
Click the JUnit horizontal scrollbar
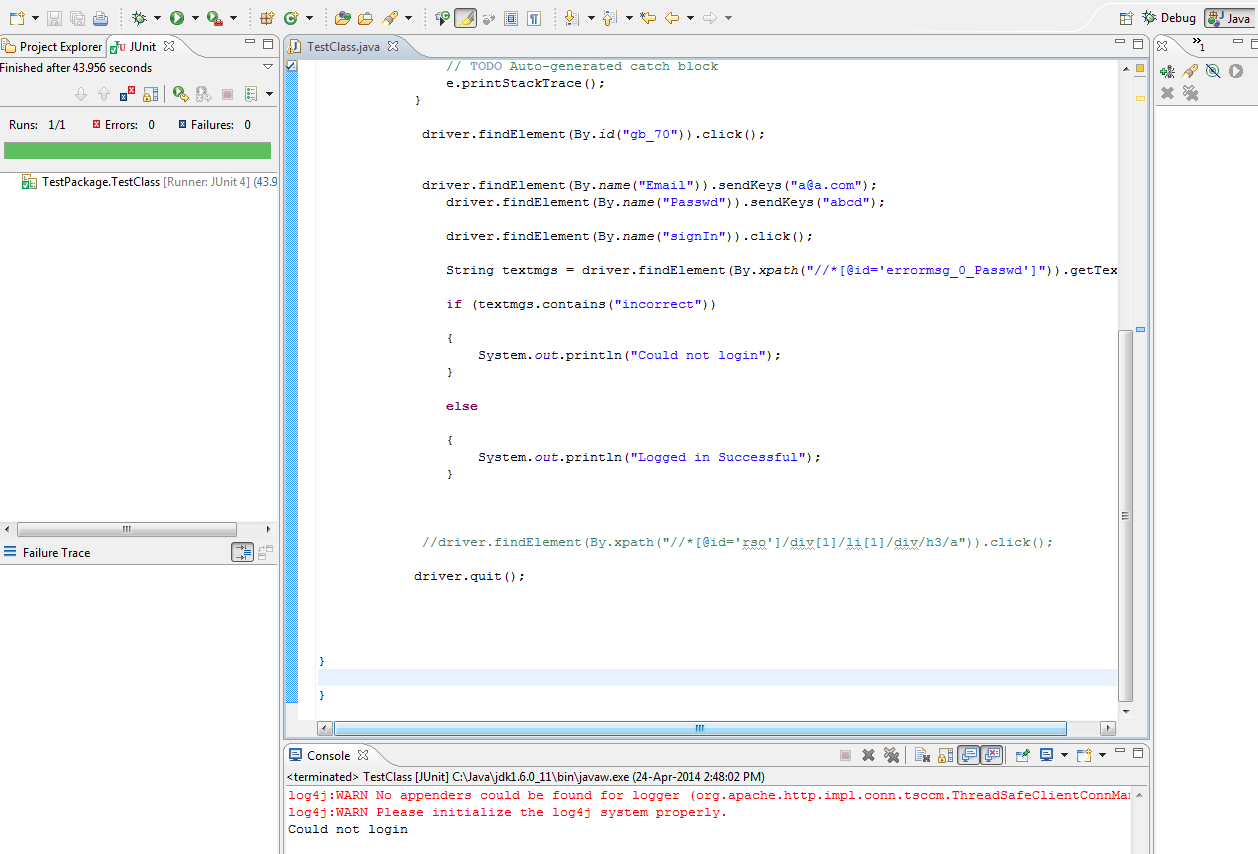127,529
